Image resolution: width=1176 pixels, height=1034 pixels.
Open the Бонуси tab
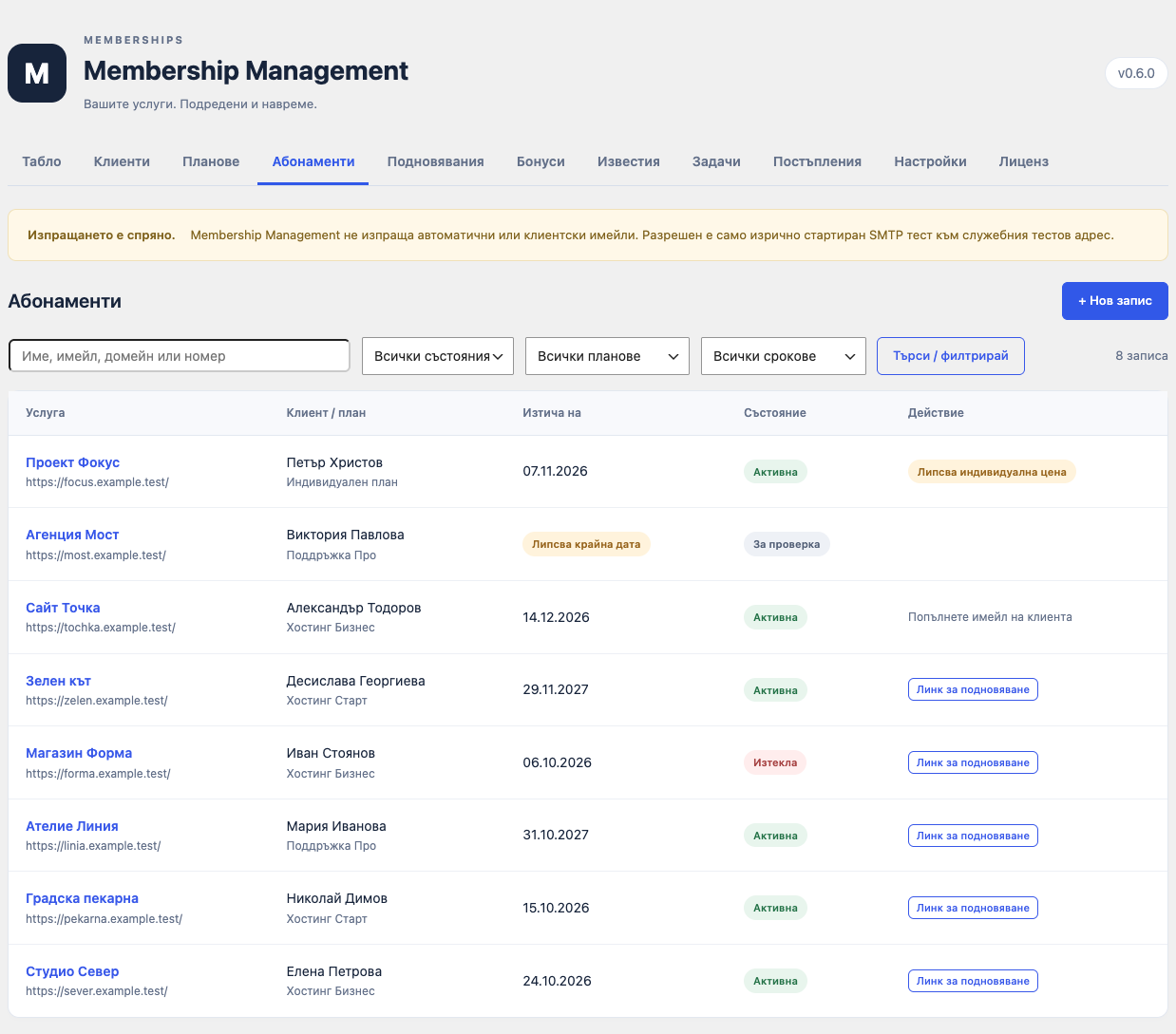tap(541, 161)
